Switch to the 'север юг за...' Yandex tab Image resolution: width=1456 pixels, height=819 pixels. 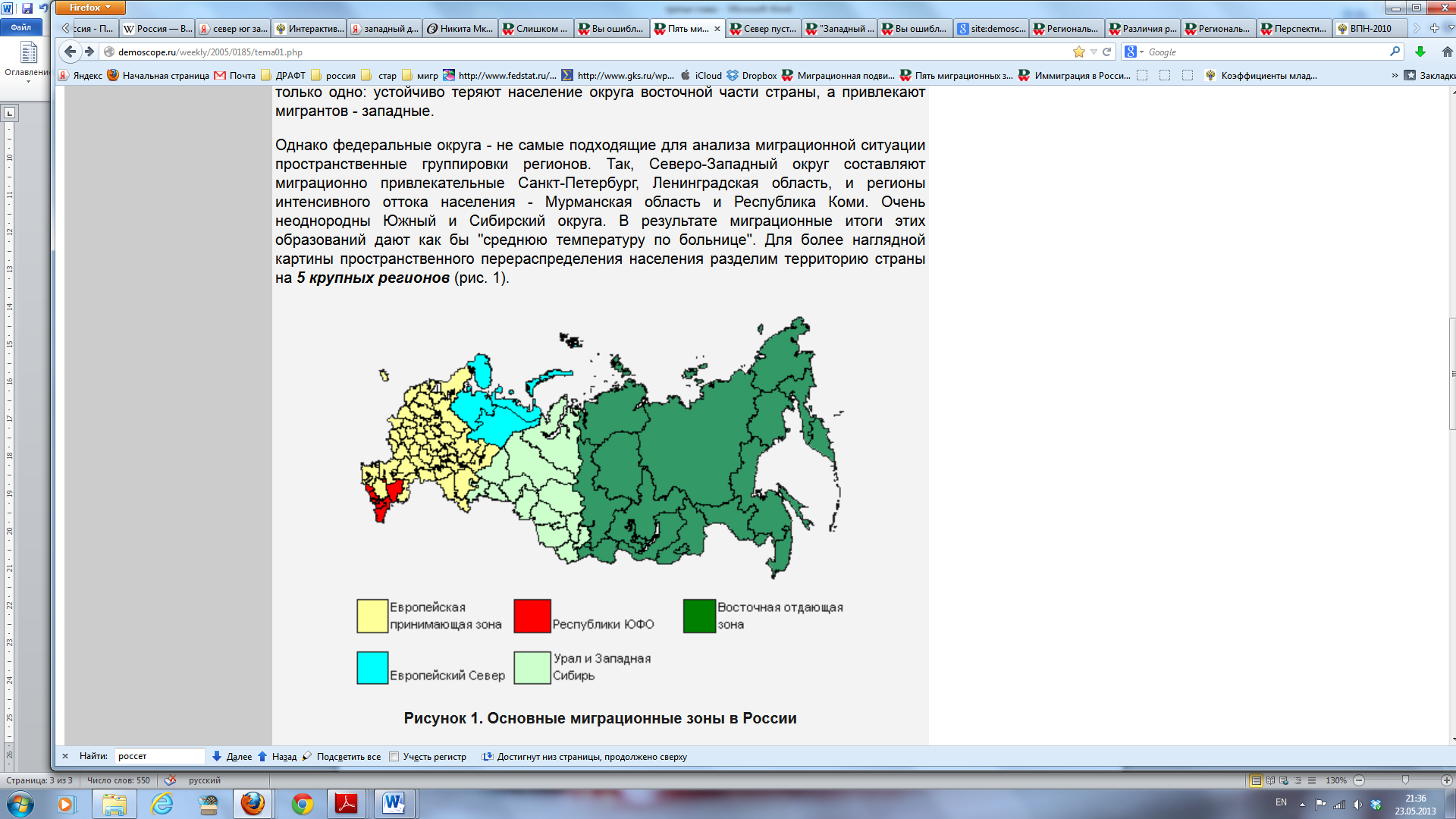click(x=234, y=29)
